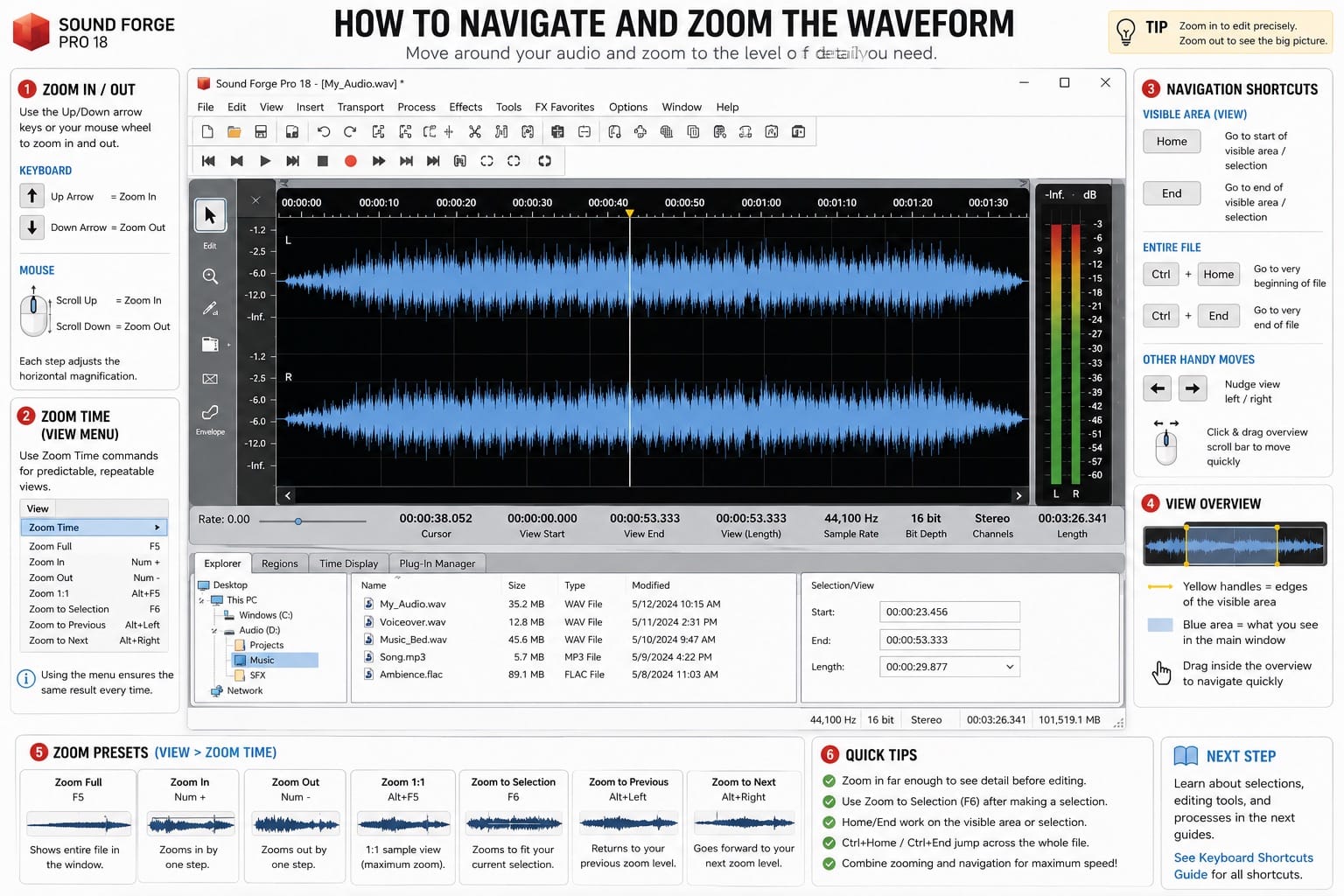Click the Desktop icon in the Explorer tree
The width and height of the screenshot is (1344, 896).
point(204,585)
